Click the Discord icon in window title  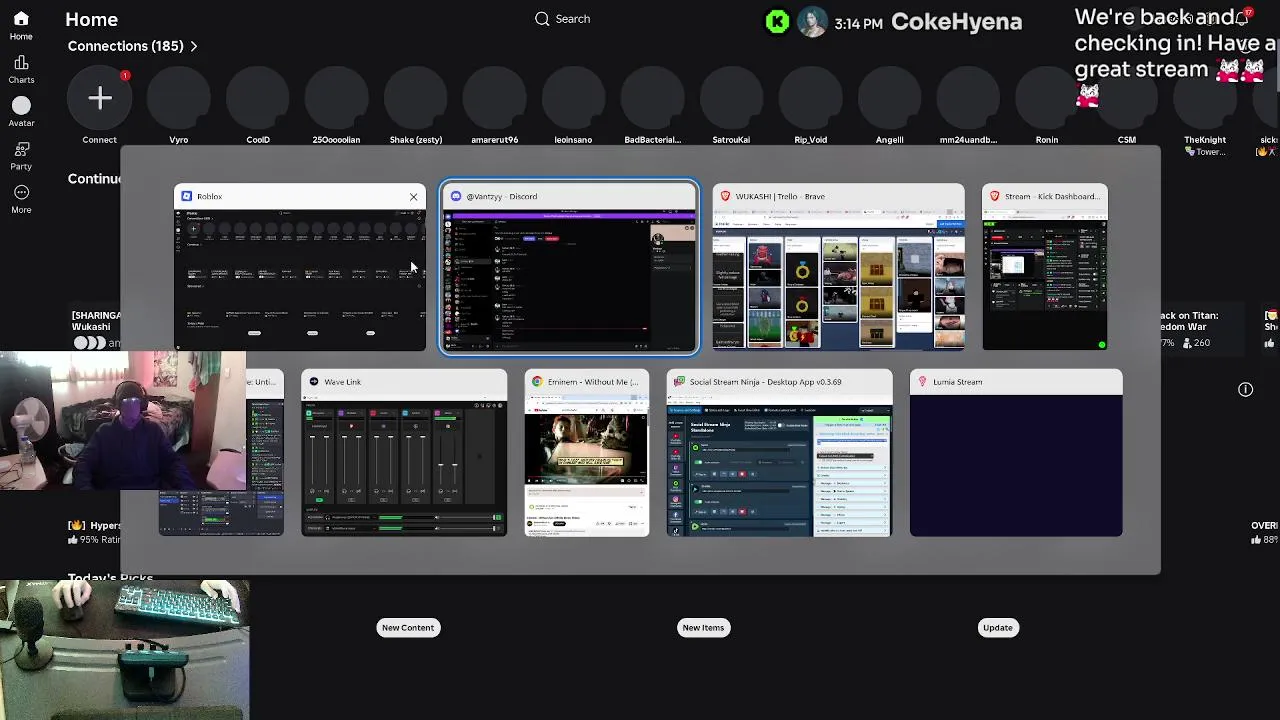click(456, 197)
